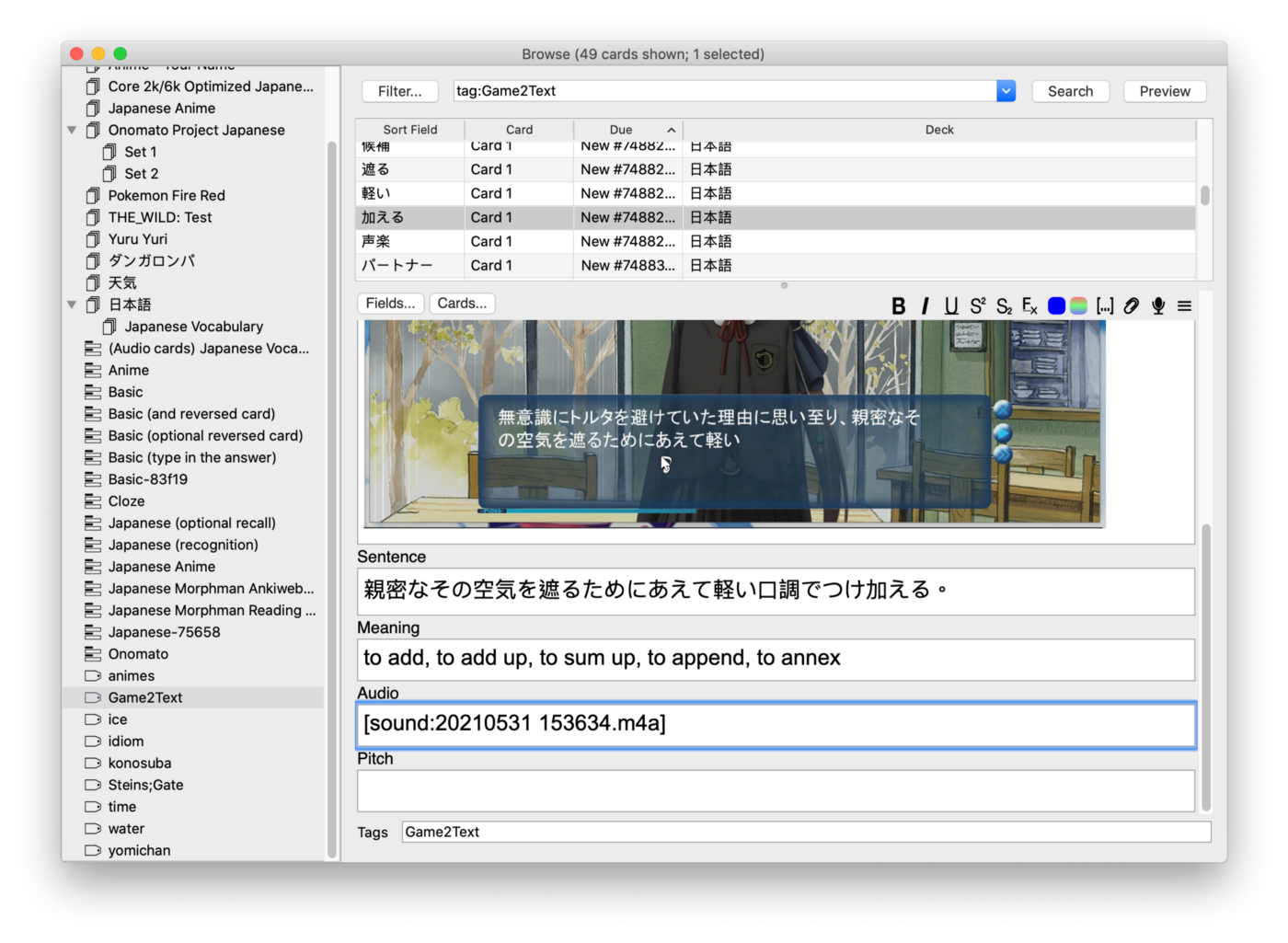Toggle bold formatting in the editor
Screen dimensions: 1288x943
[x=899, y=305]
